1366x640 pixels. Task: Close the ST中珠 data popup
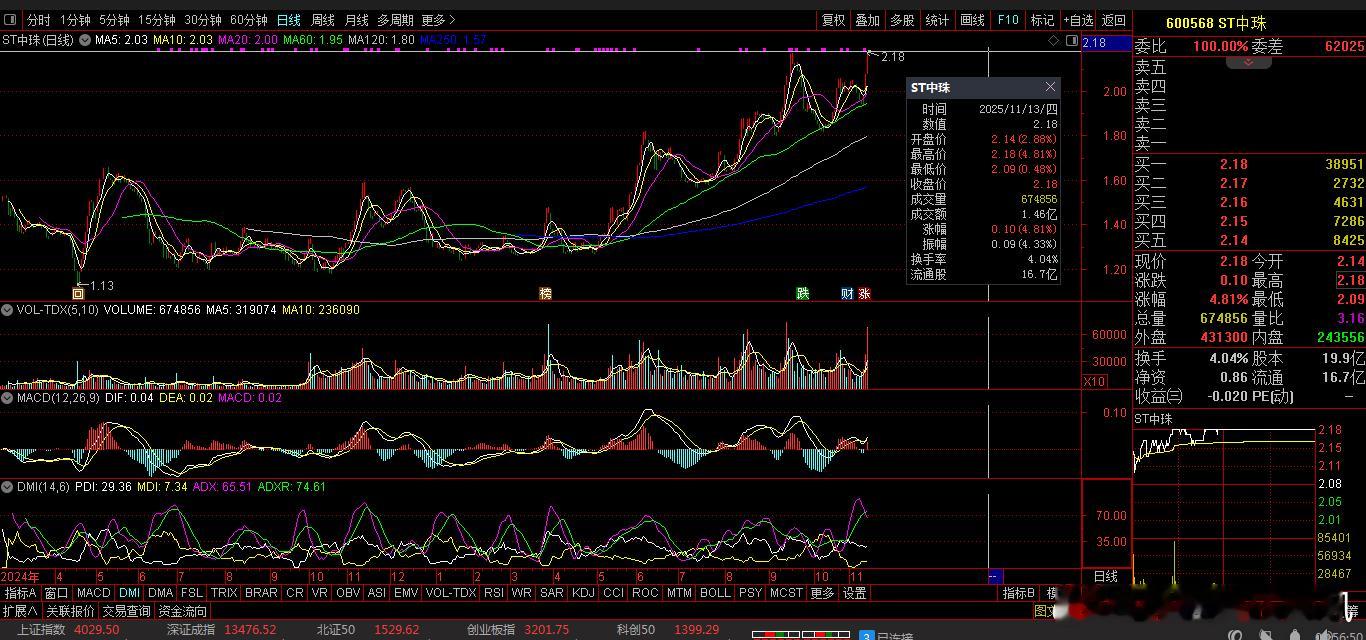[x=1050, y=87]
